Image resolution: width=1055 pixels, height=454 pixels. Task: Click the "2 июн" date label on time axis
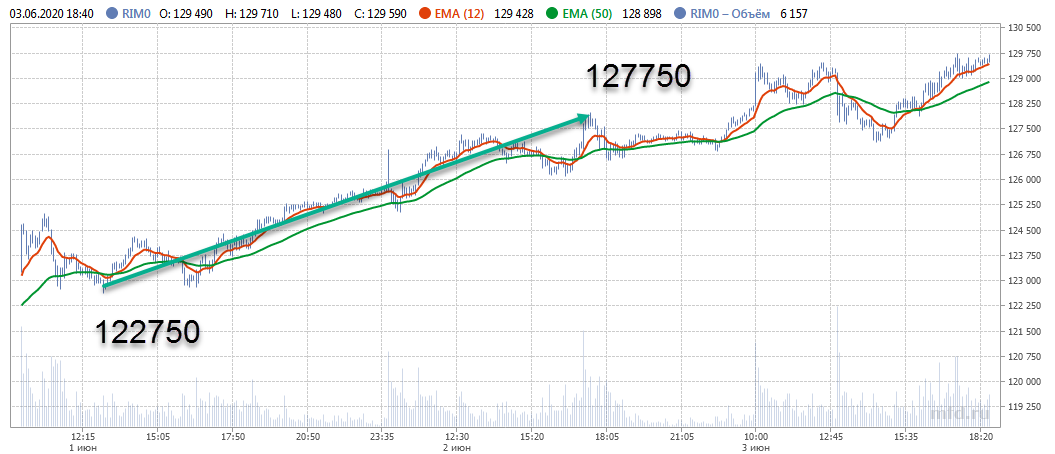[x=457, y=447]
